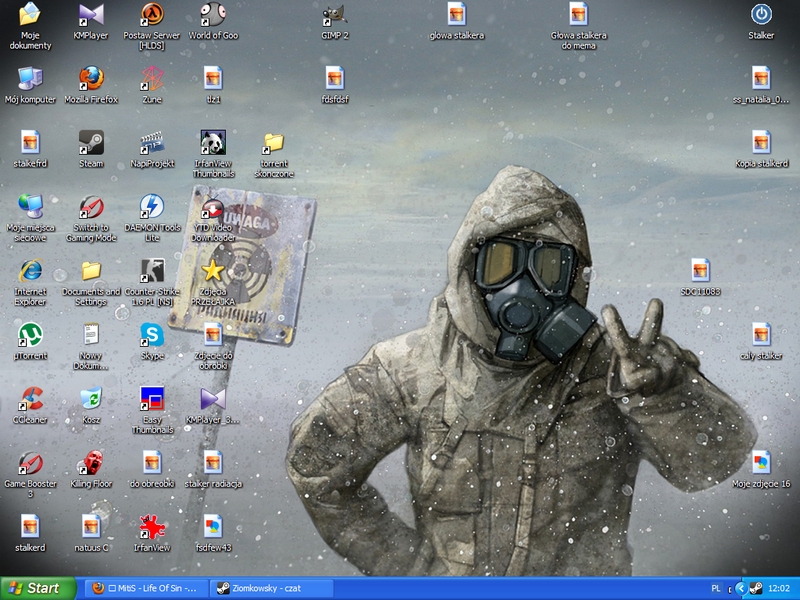Launch the Steam desktop shortcut
This screenshot has height=600, width=800.
click(91, 142)
